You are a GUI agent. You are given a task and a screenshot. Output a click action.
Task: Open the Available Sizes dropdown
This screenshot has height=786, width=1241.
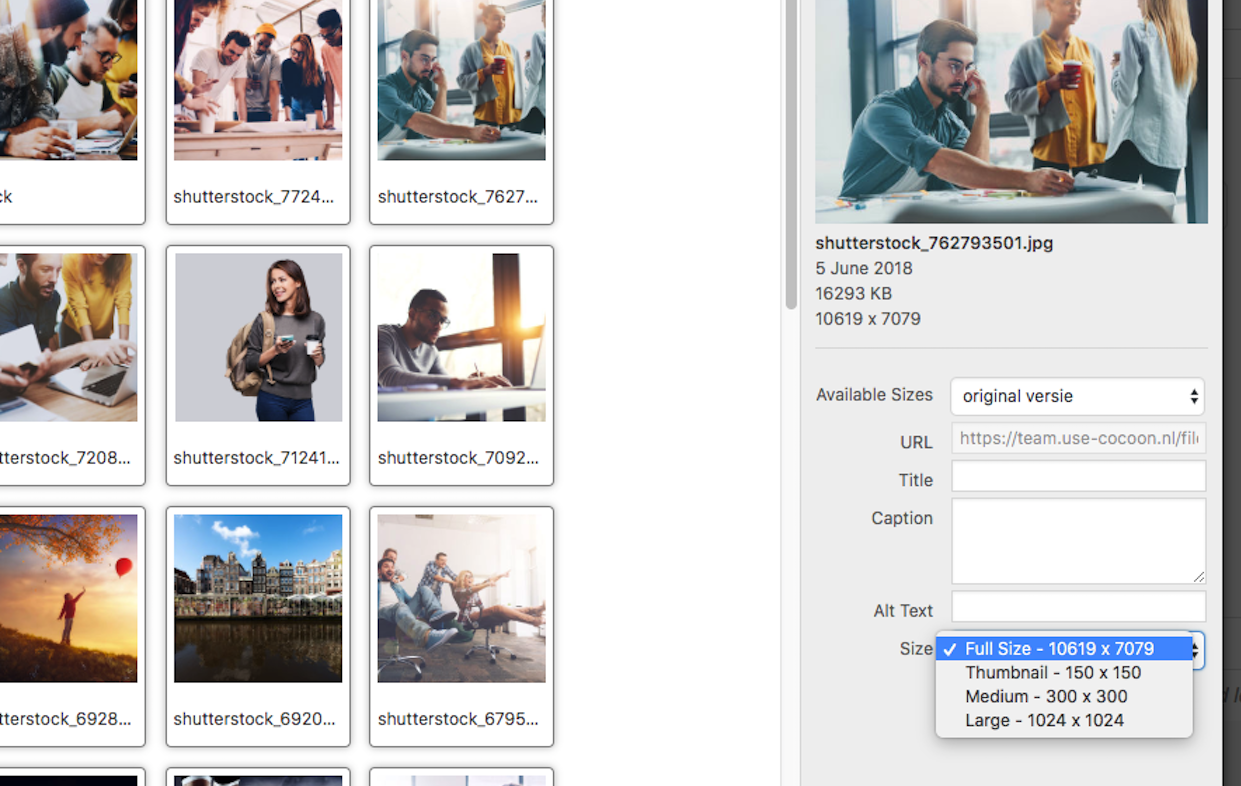tap(1077, 396)
